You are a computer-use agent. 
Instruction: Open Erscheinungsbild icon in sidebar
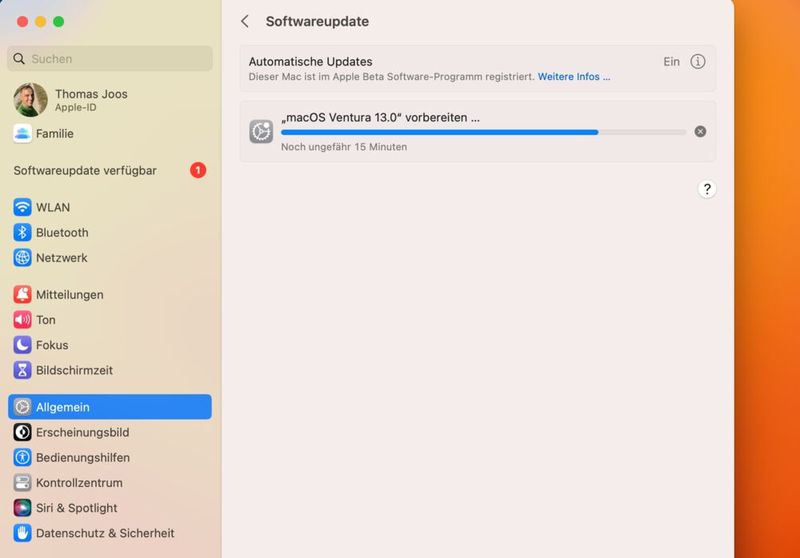tap(22, 432)
